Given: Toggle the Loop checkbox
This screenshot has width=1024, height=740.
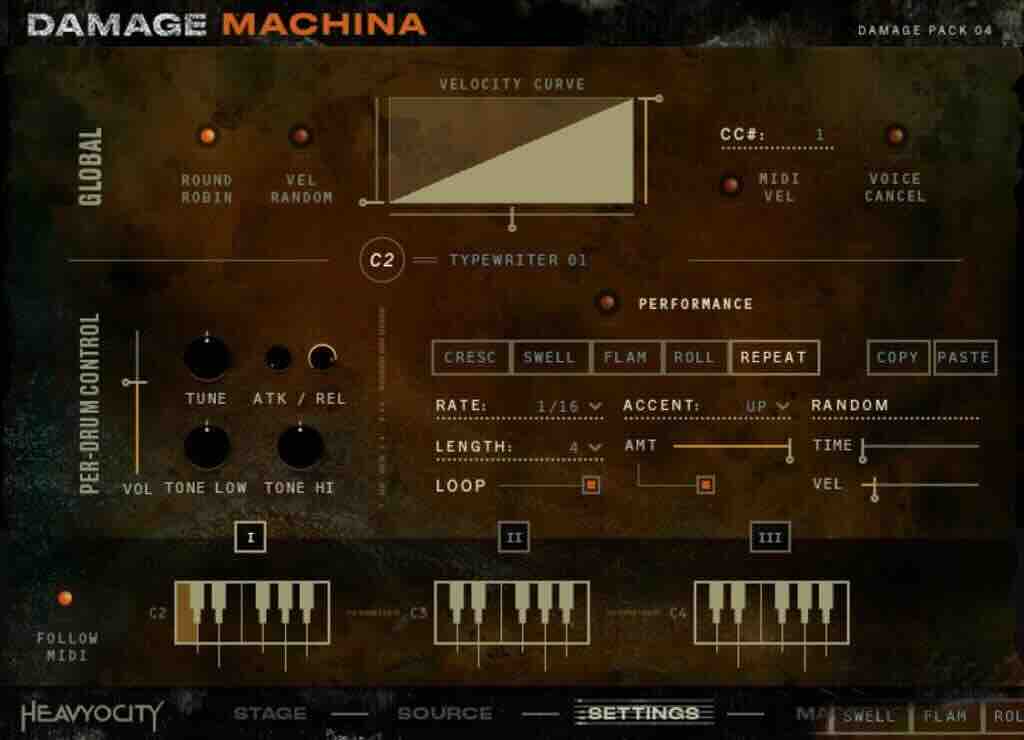Looking at the screenshot, I should point(591,485).
